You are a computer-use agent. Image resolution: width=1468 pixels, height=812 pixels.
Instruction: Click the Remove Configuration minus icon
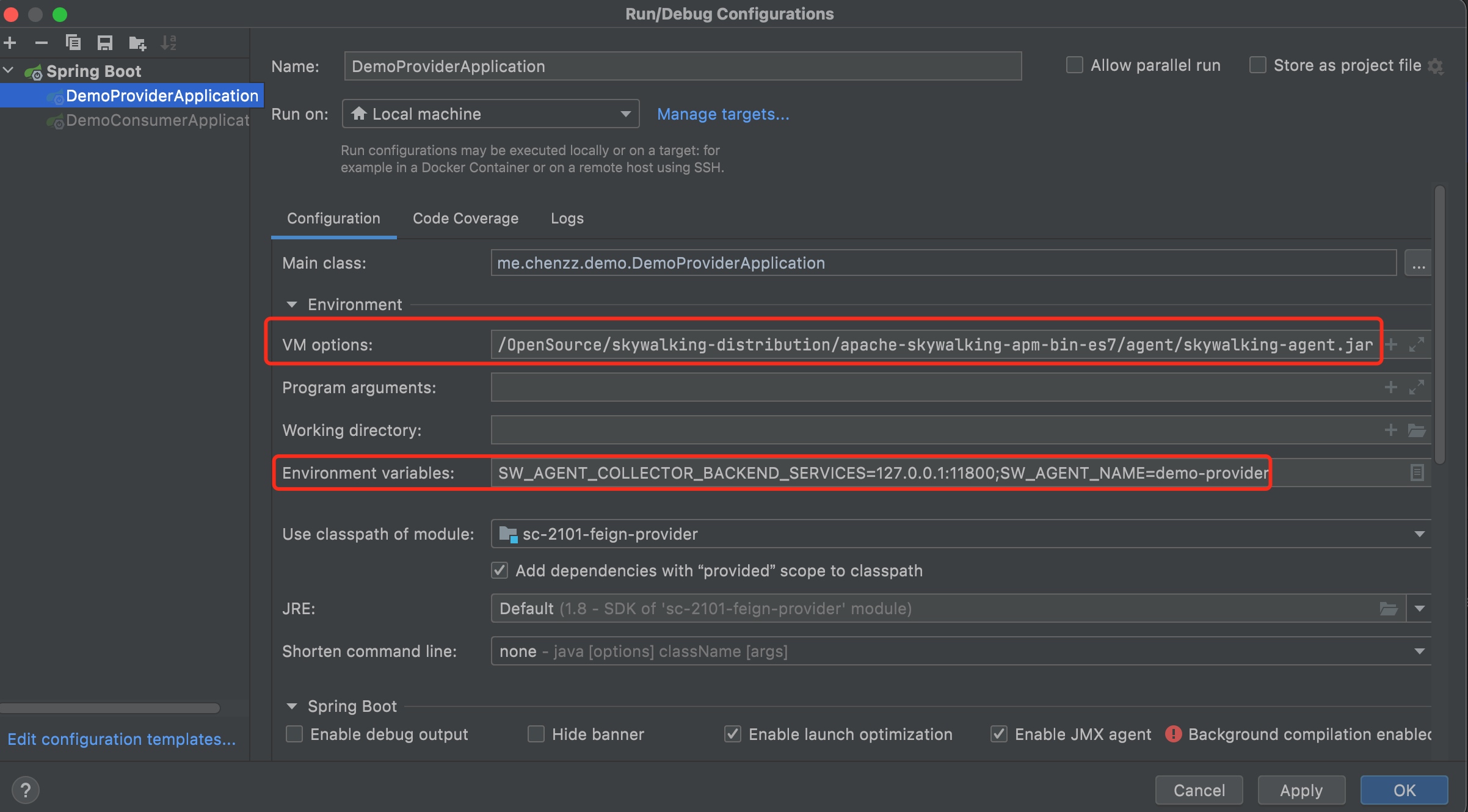(42, 43)
